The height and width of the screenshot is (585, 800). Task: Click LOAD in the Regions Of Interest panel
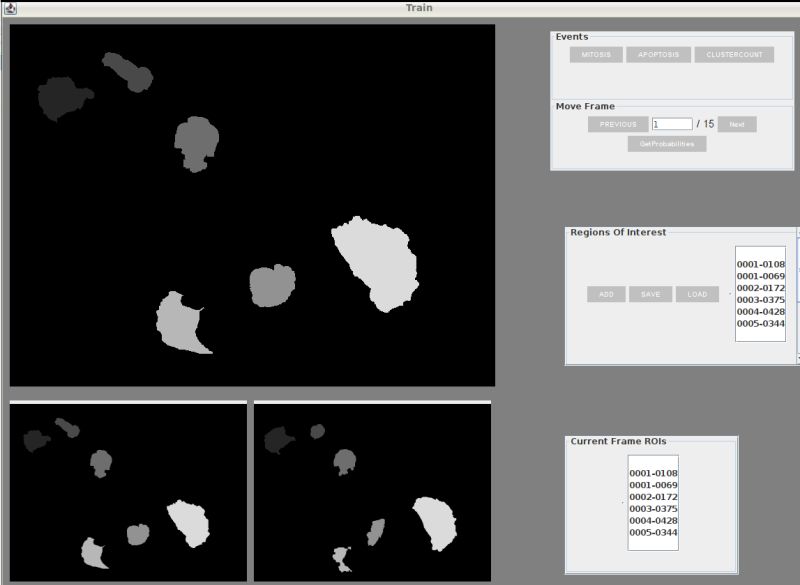[697, 294]
